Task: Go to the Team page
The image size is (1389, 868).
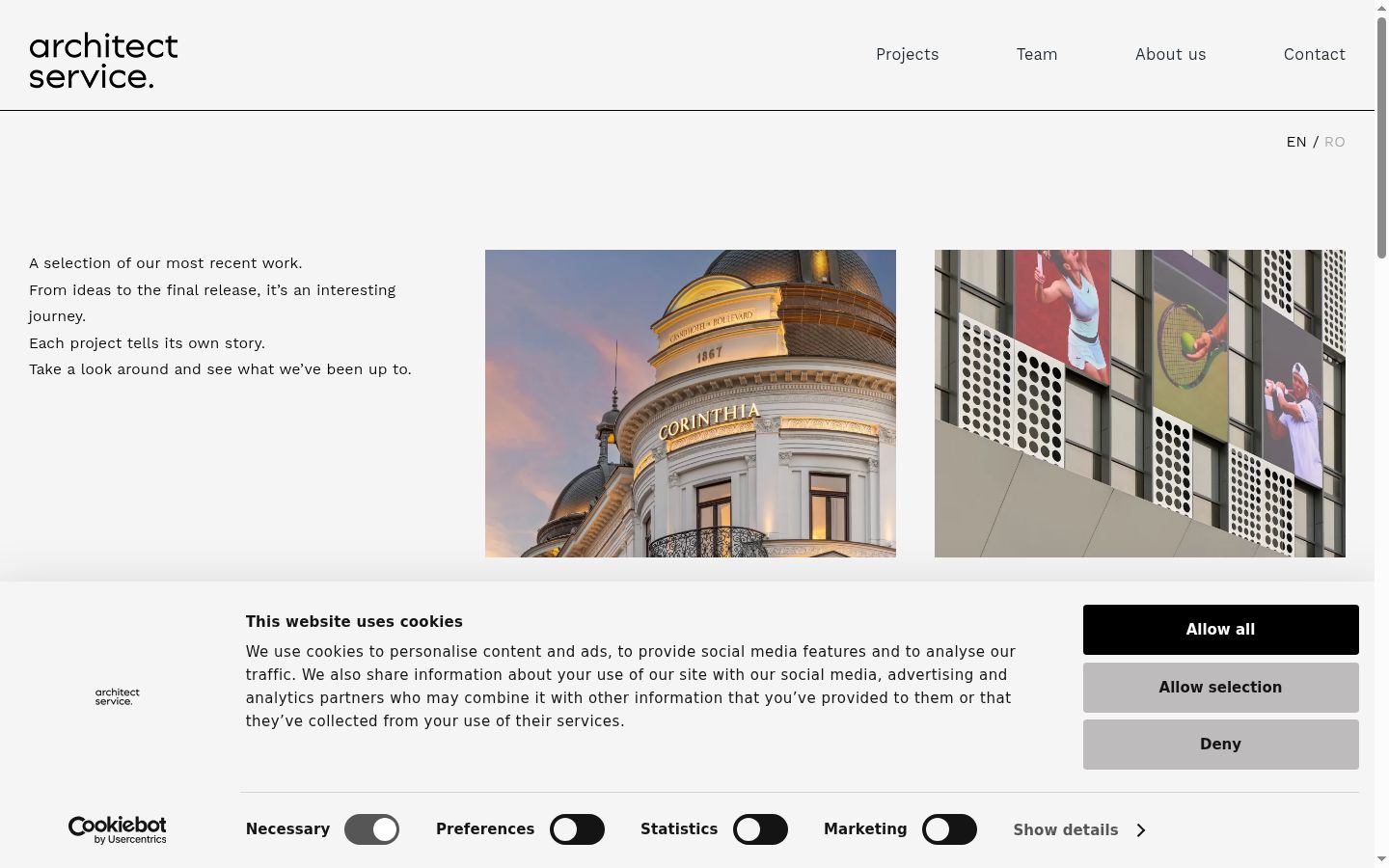Action: pos(1037,54)
